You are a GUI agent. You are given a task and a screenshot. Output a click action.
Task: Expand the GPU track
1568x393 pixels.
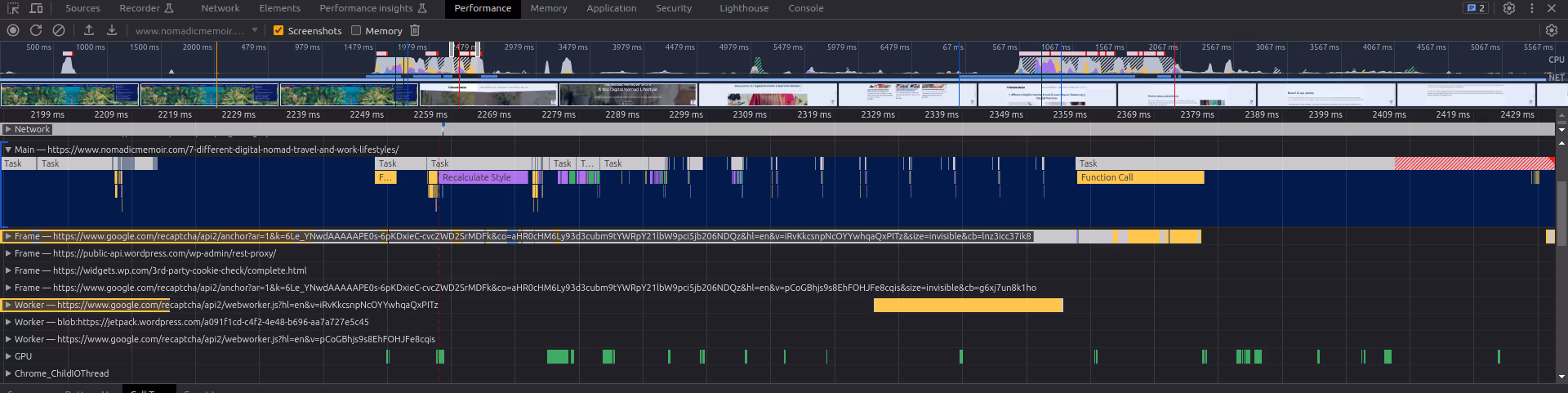pos(8,356)
